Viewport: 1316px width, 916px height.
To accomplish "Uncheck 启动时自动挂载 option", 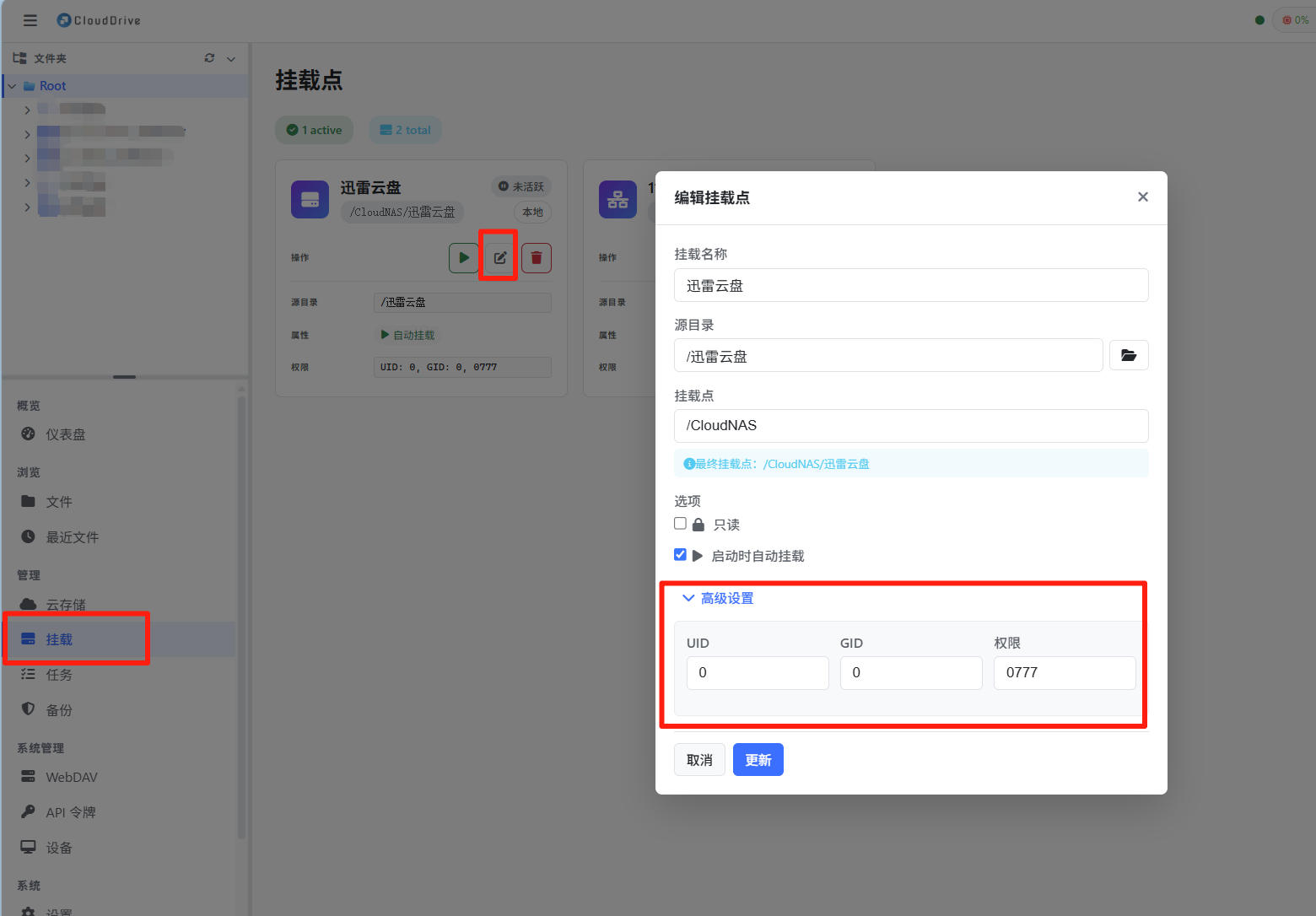I will [680, 555].
